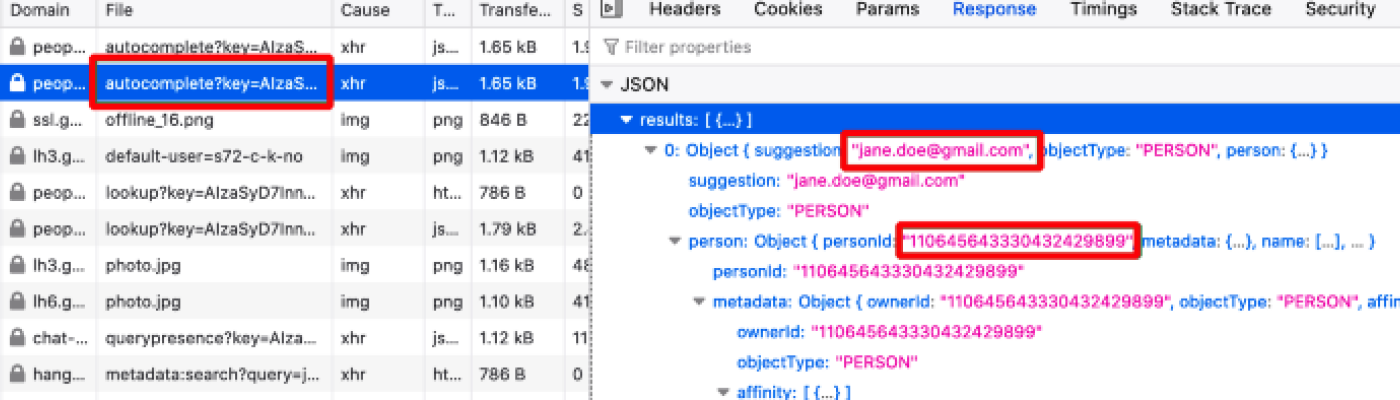
Task: Collapse the JSON section
Action: click(x=607, y=85)
